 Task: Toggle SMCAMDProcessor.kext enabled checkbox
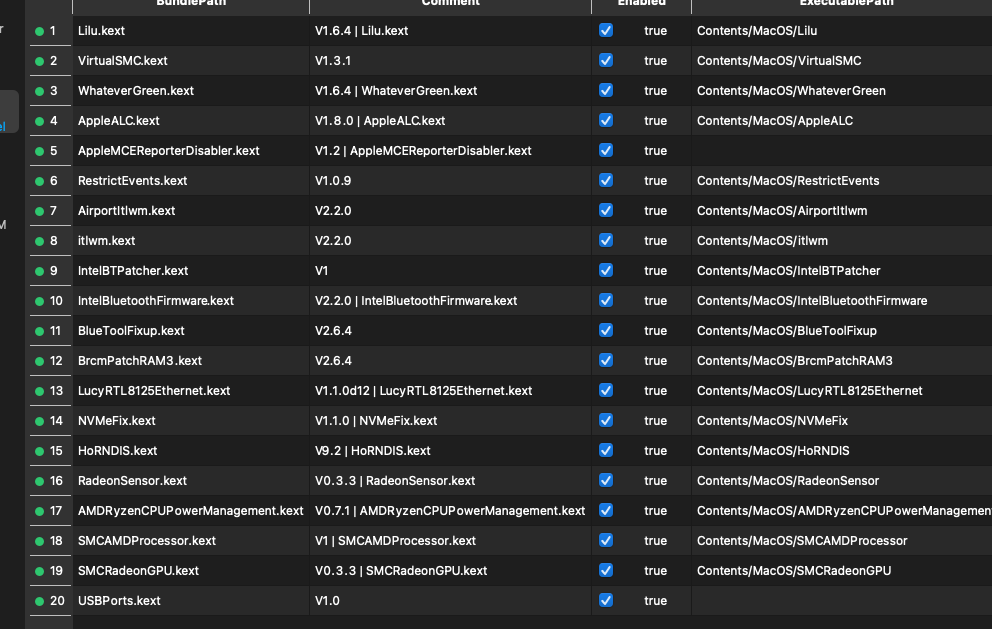tap(605, 540)
